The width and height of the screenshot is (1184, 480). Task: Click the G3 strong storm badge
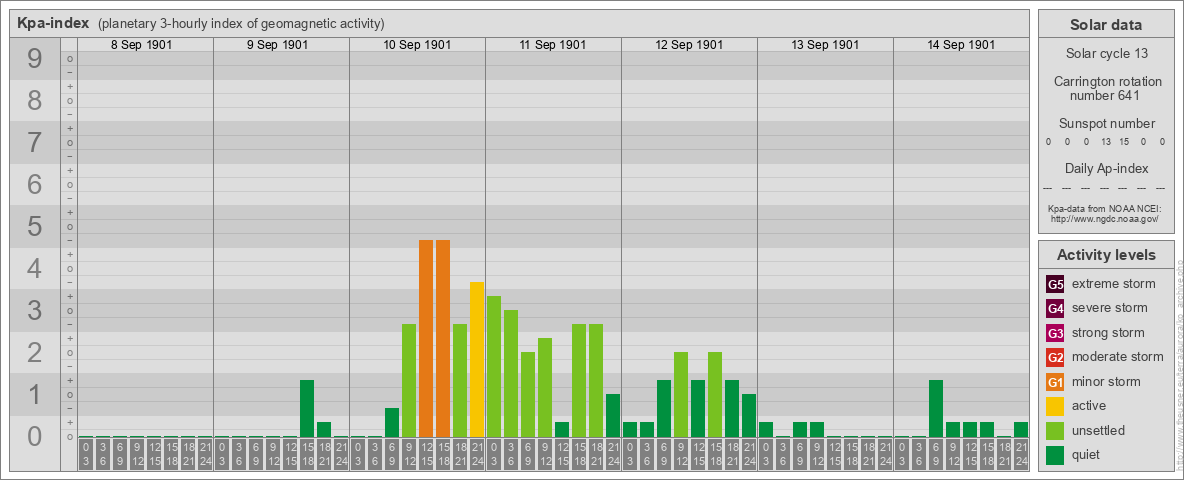point(1055,333)
